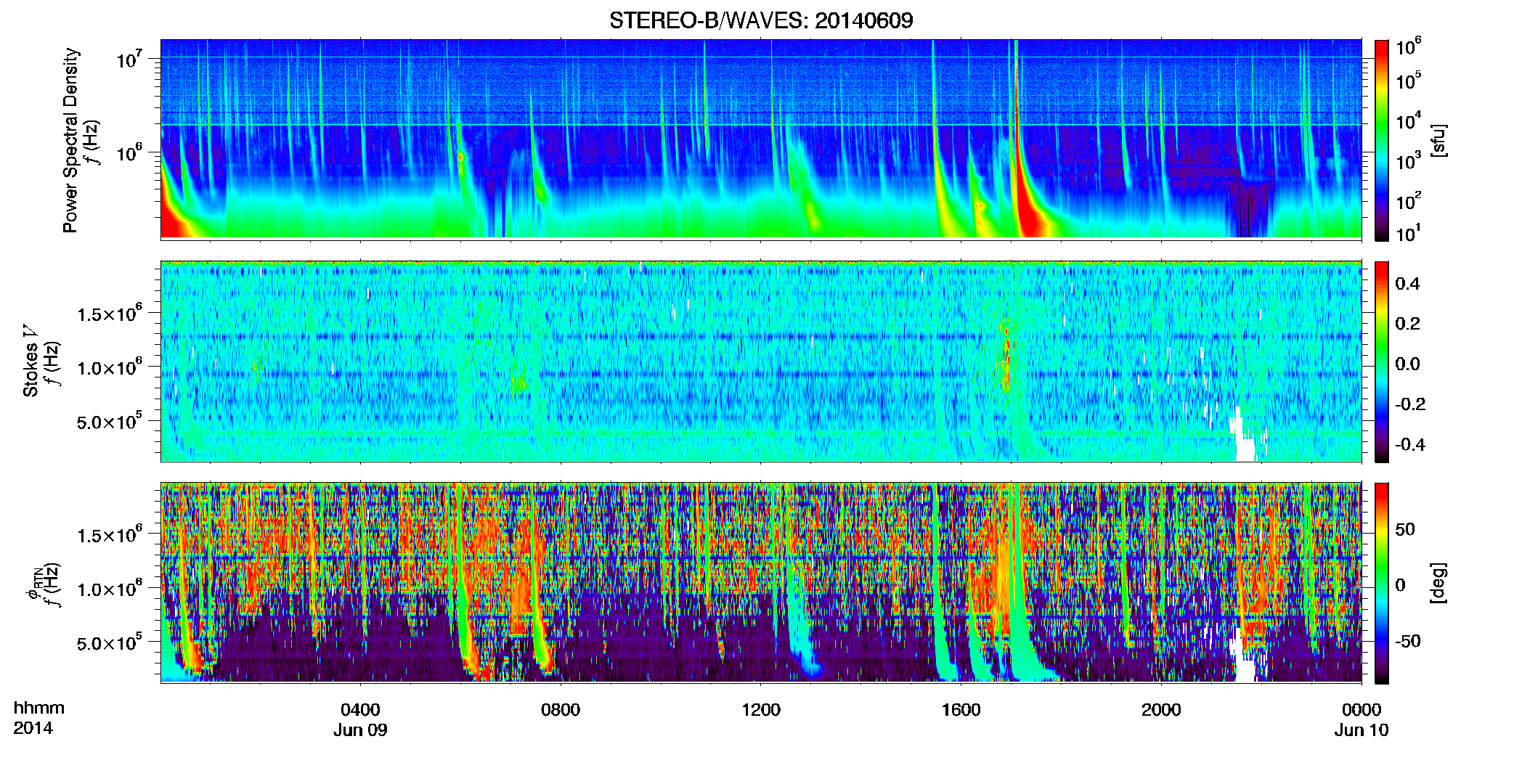The width and height of the screenshot is (1522, 784).
Task: Click the STEREO-B/WAVES: 20140609 plot title
Action: click(x=761, y=20)
